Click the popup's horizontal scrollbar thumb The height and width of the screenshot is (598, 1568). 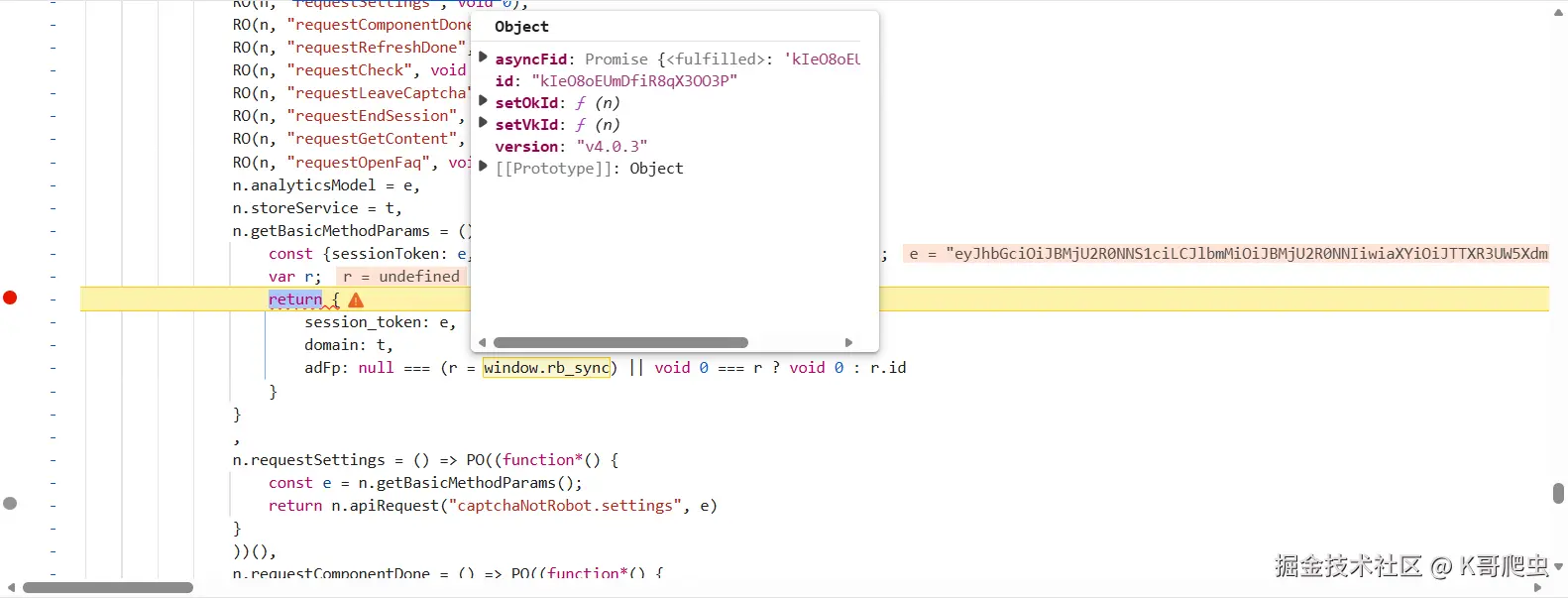620,342
